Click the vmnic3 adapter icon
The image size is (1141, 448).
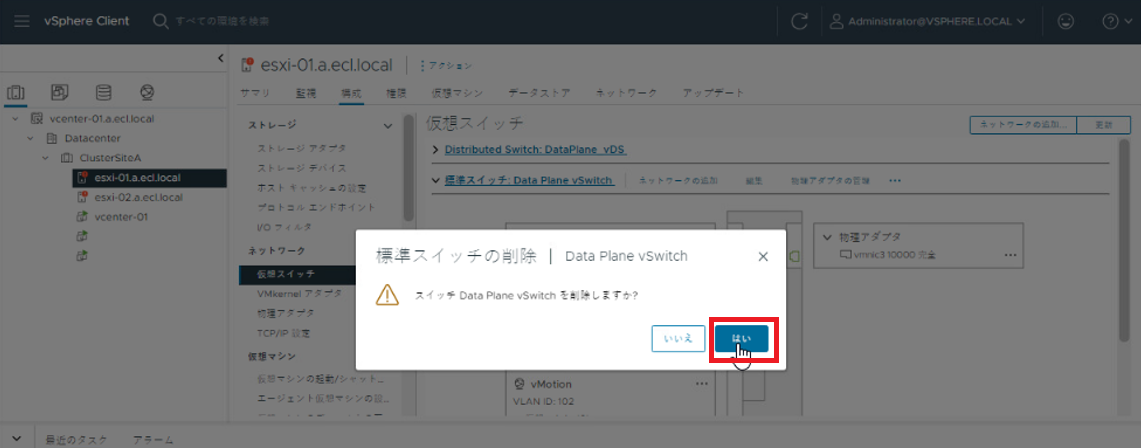pyautogui.click(x=845, y=255)
